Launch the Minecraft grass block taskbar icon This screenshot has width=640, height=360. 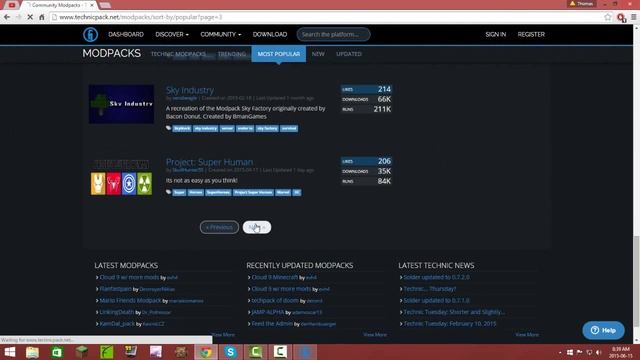82,352
